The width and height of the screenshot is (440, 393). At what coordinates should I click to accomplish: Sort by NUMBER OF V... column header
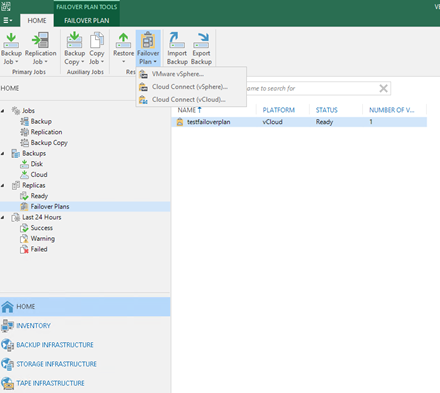point(392,110)
